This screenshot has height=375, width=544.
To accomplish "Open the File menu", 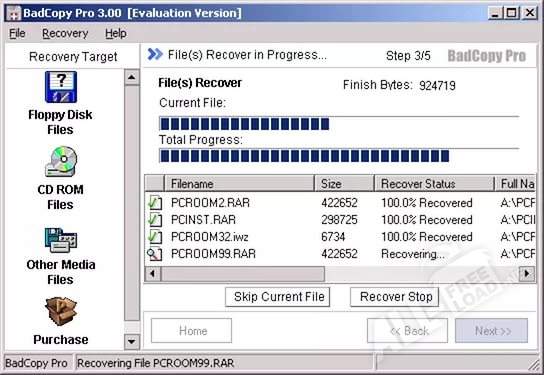I will point(17,33).
